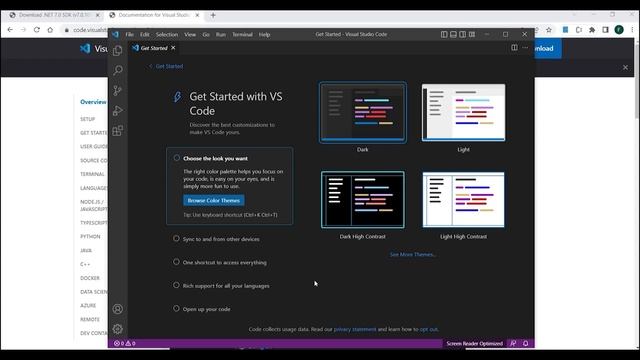Screen dimensions: 640x360
Task: Open the privacy statement link
Action: point(355,329)
